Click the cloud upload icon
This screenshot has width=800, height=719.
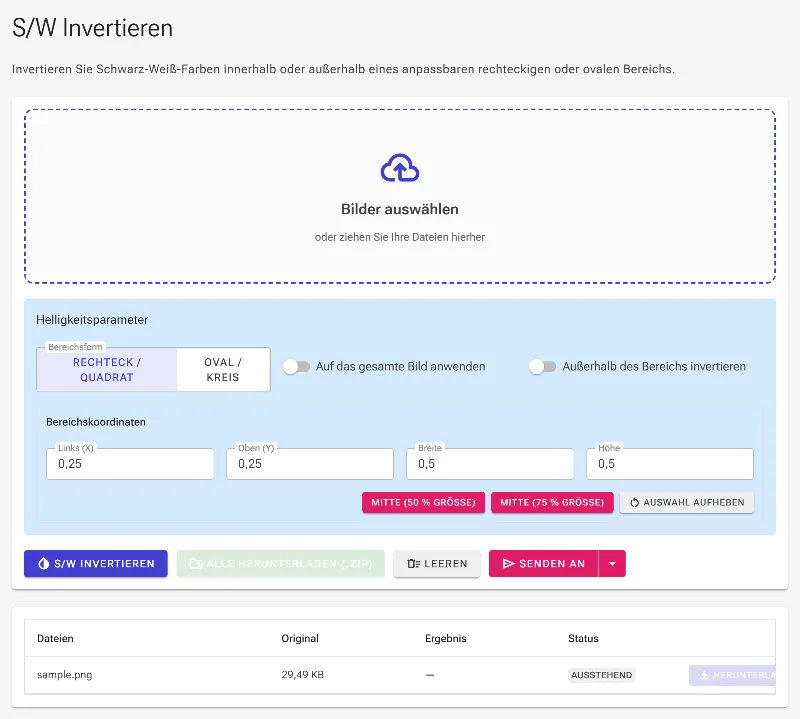[x=399, y=168]
